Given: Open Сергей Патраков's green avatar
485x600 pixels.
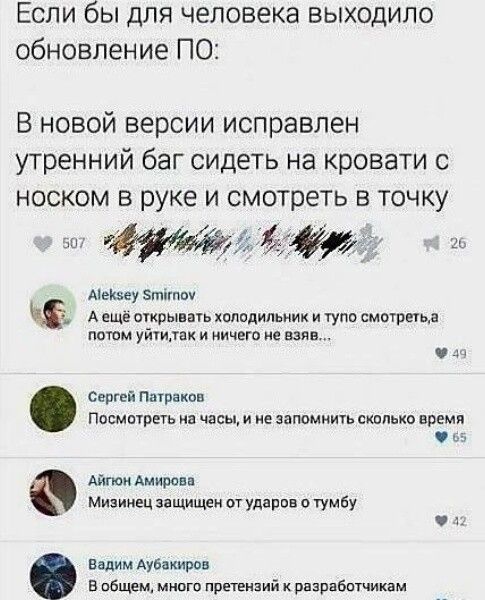Looking at the screenshot, I should pyautogui.click(x=53, y=409).
